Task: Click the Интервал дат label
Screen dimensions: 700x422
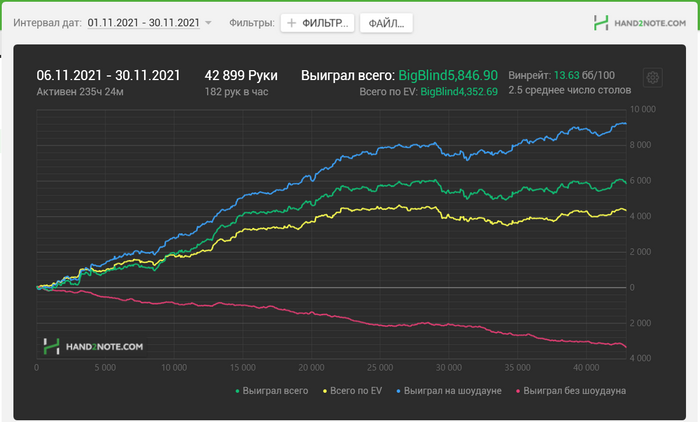Action: 47,23
